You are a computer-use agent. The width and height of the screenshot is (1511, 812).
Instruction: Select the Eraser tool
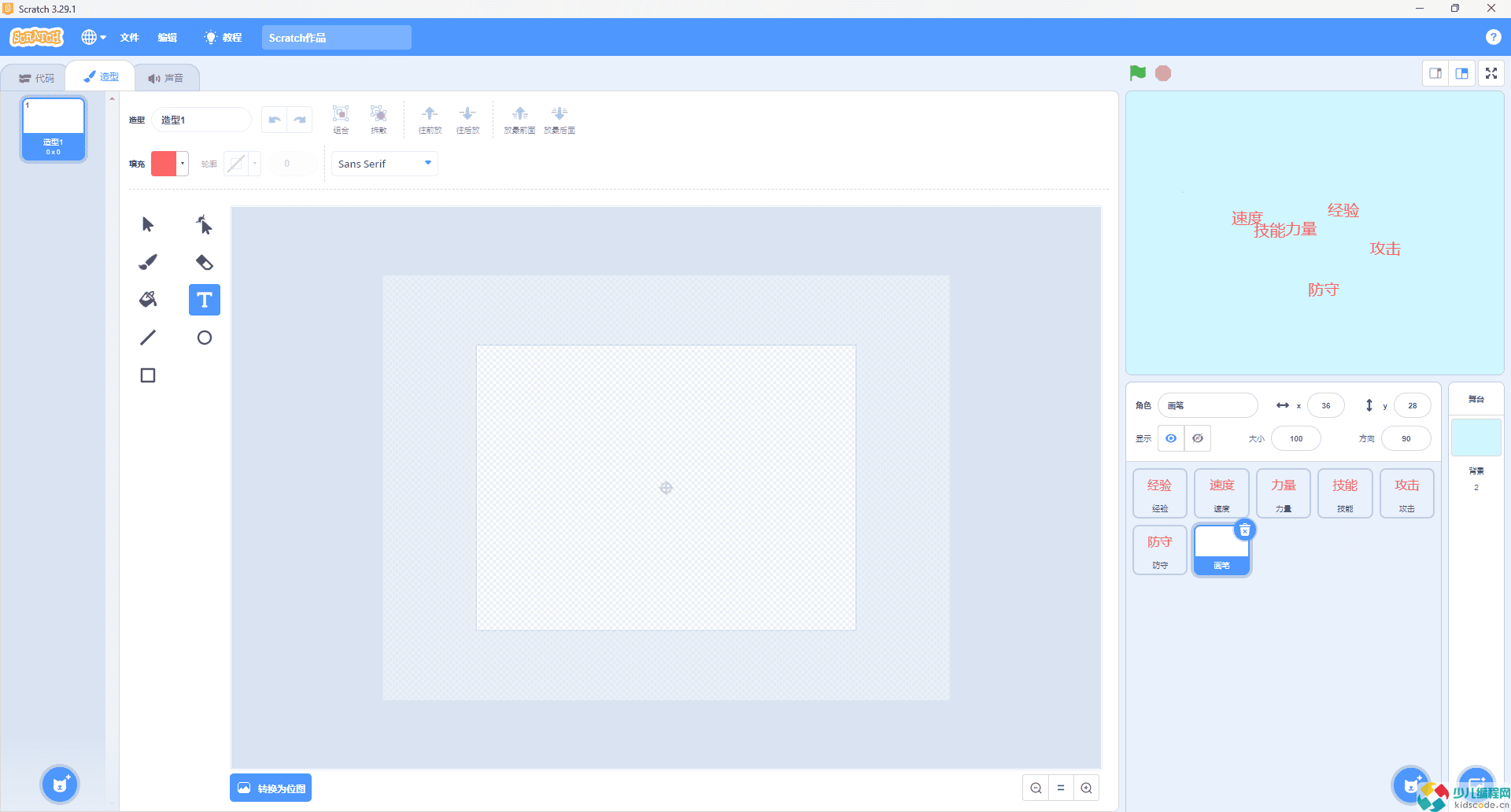pos(204,262)
